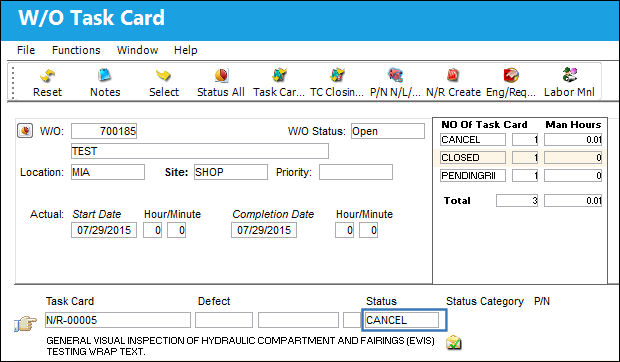Click the Site field SHOP

tap(231, 172)
